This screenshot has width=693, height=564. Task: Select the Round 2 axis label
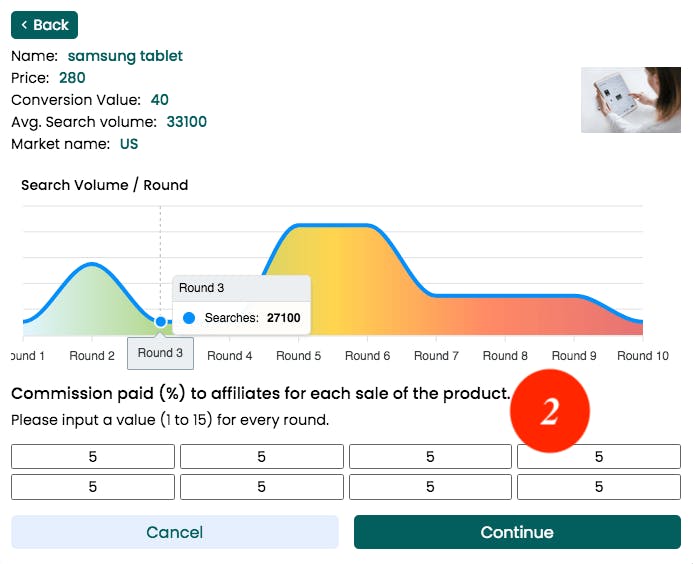[x=92, y=355]
